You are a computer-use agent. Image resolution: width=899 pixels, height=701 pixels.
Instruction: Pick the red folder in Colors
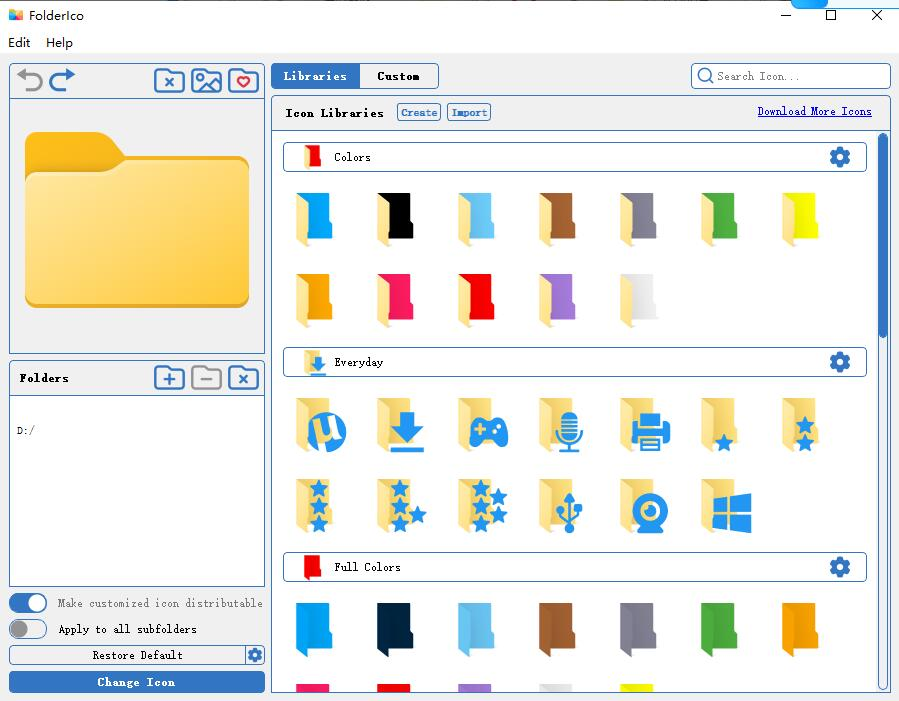[x=476, y=300]
